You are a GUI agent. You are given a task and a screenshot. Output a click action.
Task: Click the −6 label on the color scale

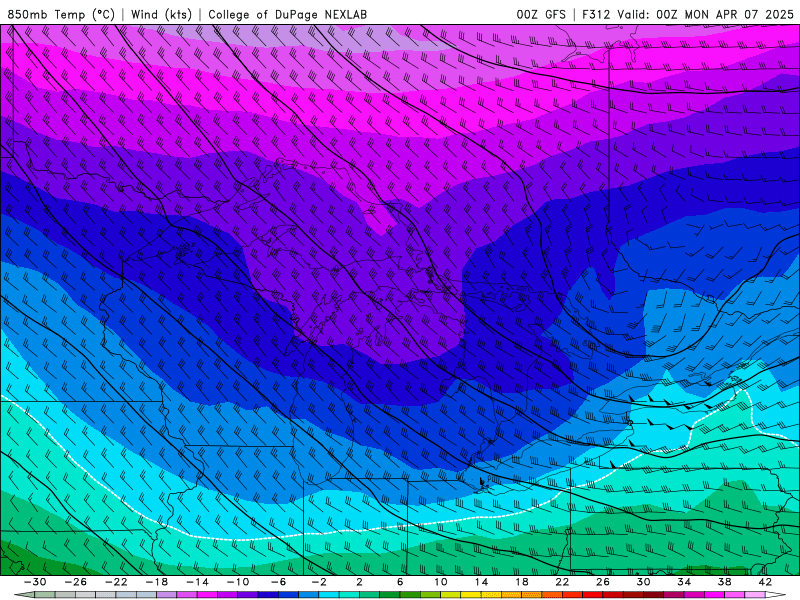point(279,582)
